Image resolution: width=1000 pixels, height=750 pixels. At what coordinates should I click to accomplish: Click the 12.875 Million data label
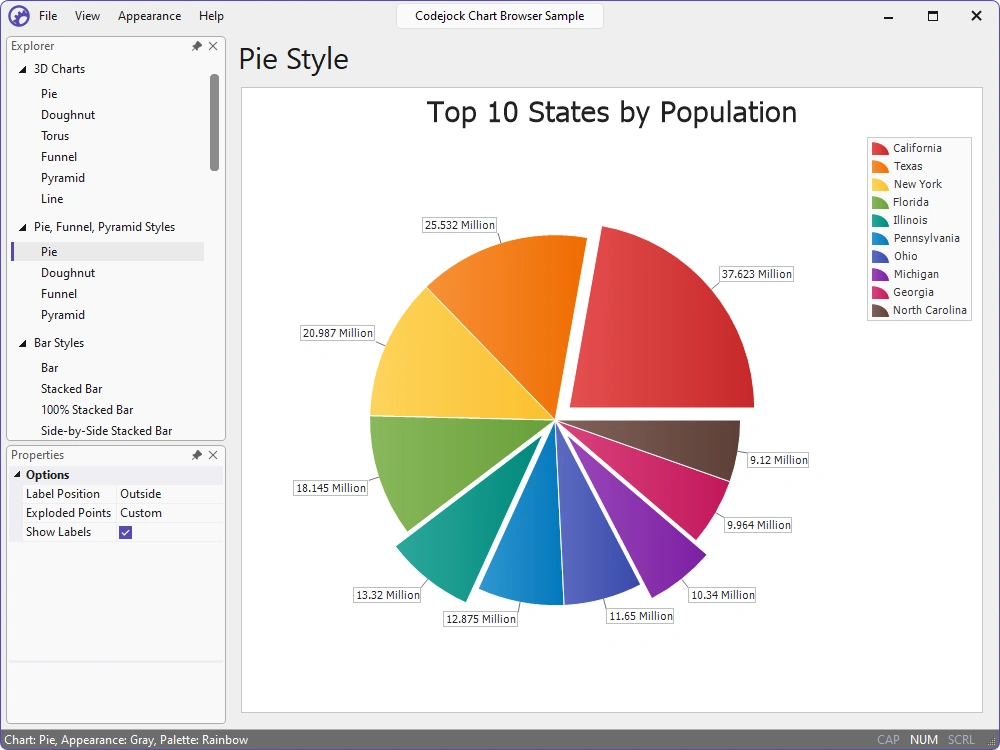coord(481,619)
